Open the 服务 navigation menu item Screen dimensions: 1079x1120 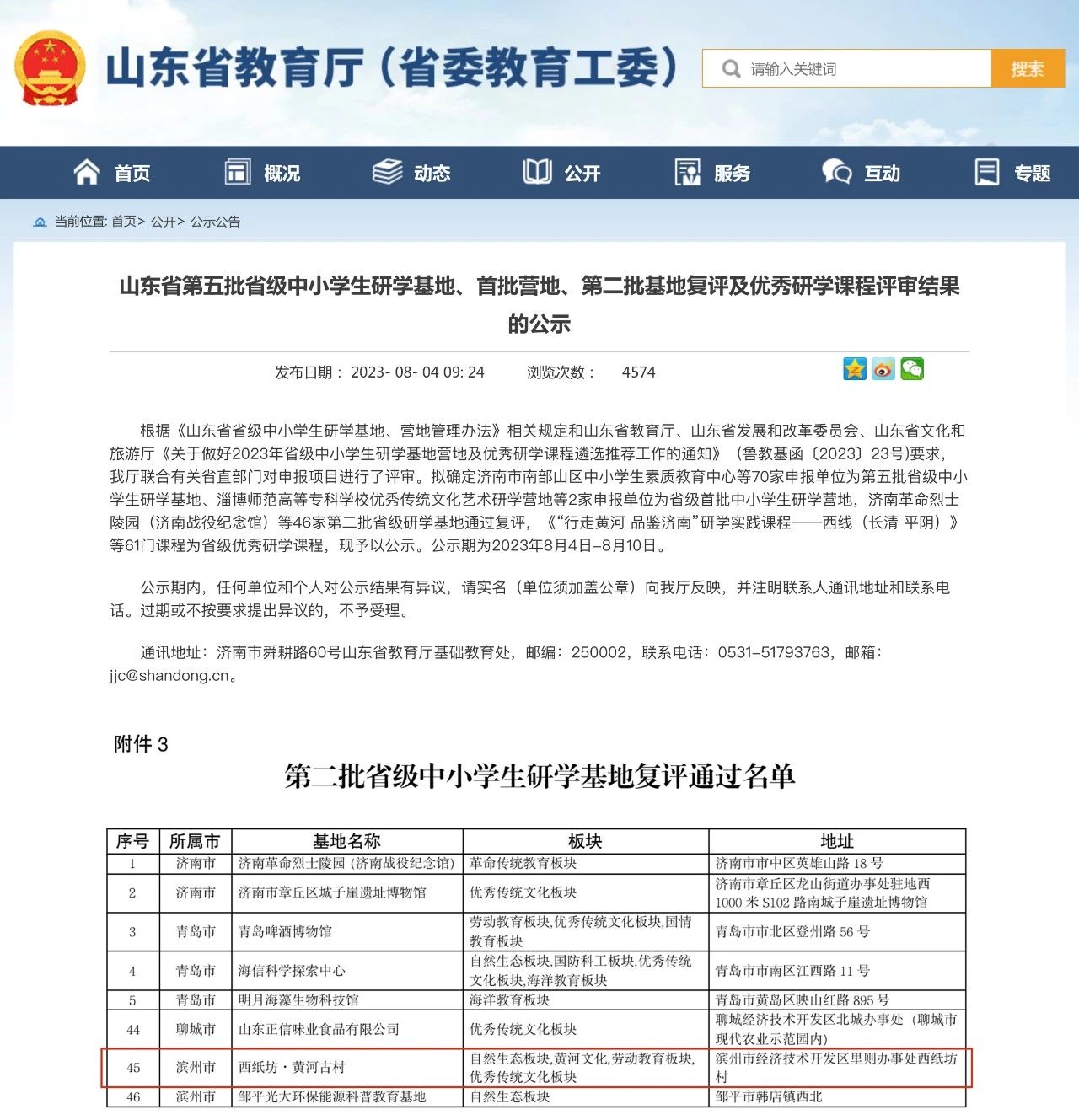point(732,174)
